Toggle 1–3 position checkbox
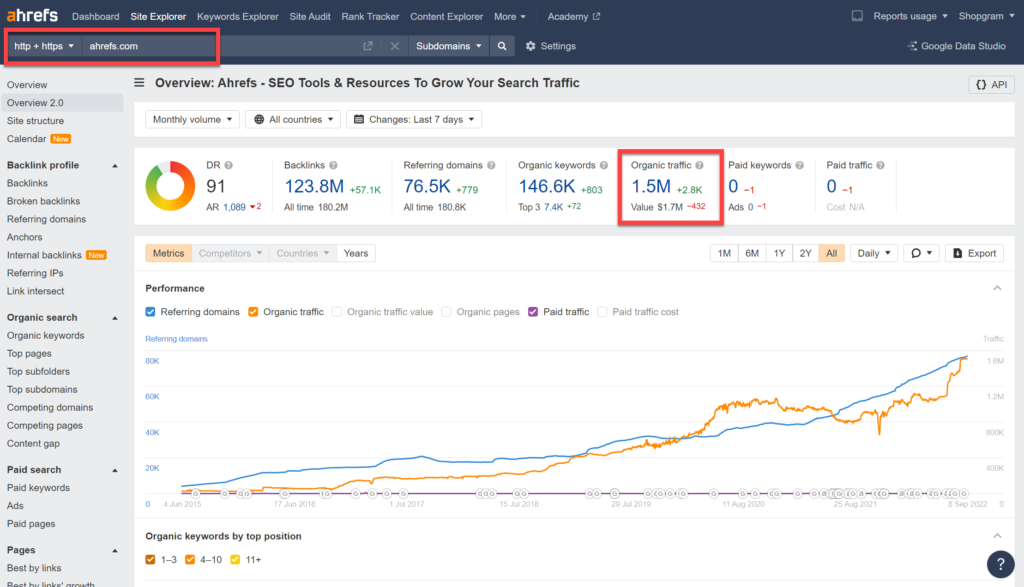The image size is (1024, 587). pyautogui.click(x=150, y=560)
